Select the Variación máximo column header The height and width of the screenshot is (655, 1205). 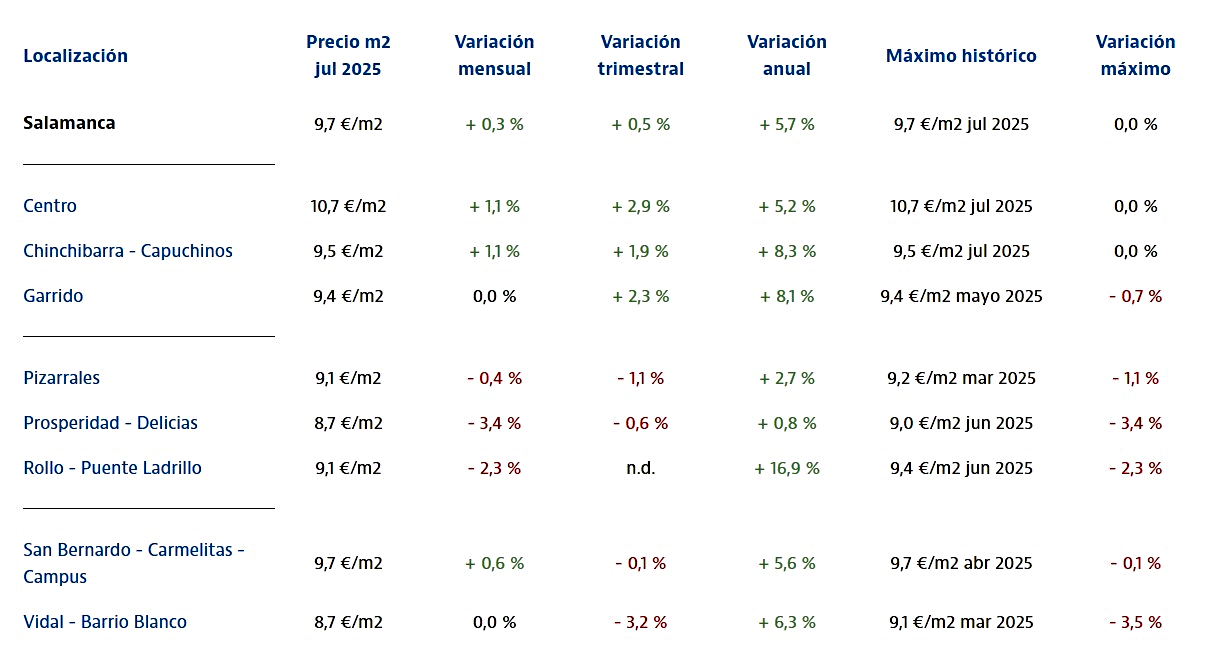point(1135,56)
